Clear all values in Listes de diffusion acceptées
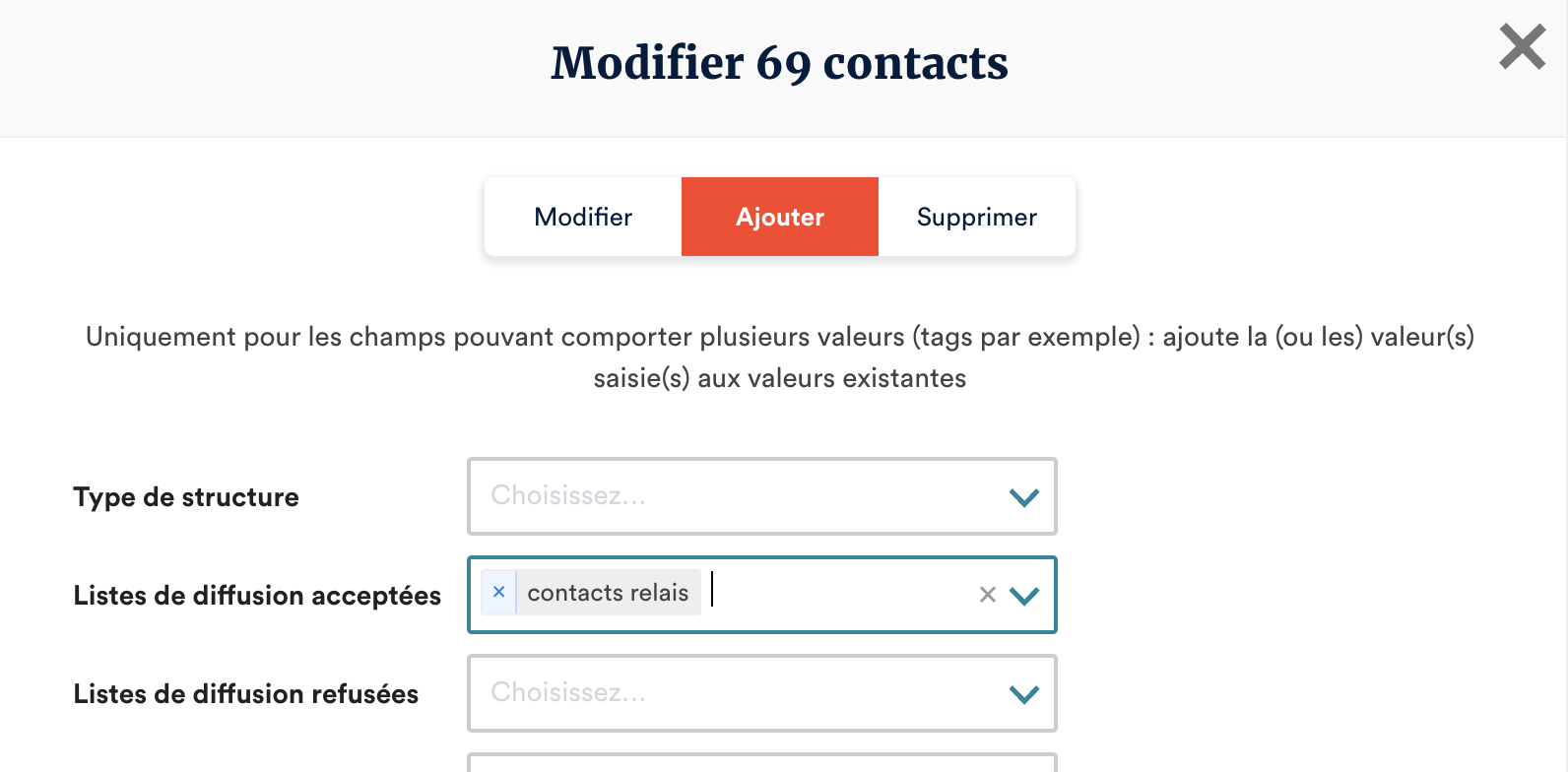The width and height of the screenshot is (1568, 772). point(987,595)
